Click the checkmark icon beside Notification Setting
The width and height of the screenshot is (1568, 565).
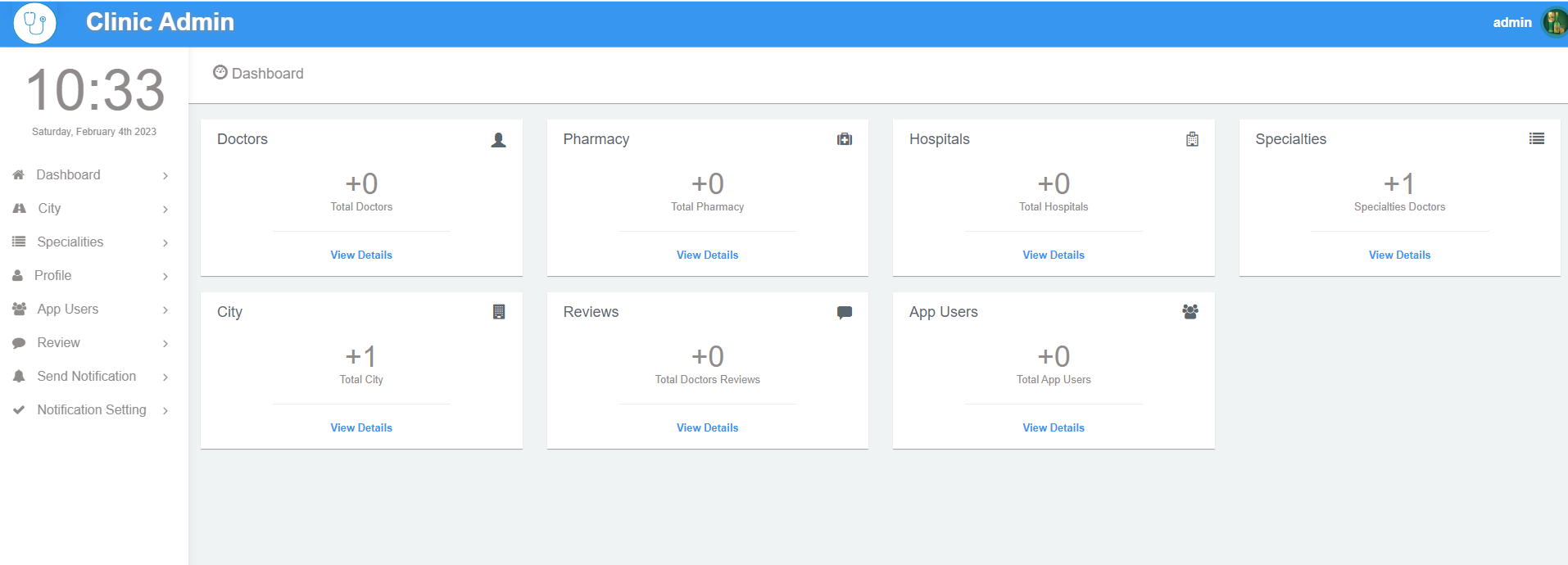coord(19,409)
